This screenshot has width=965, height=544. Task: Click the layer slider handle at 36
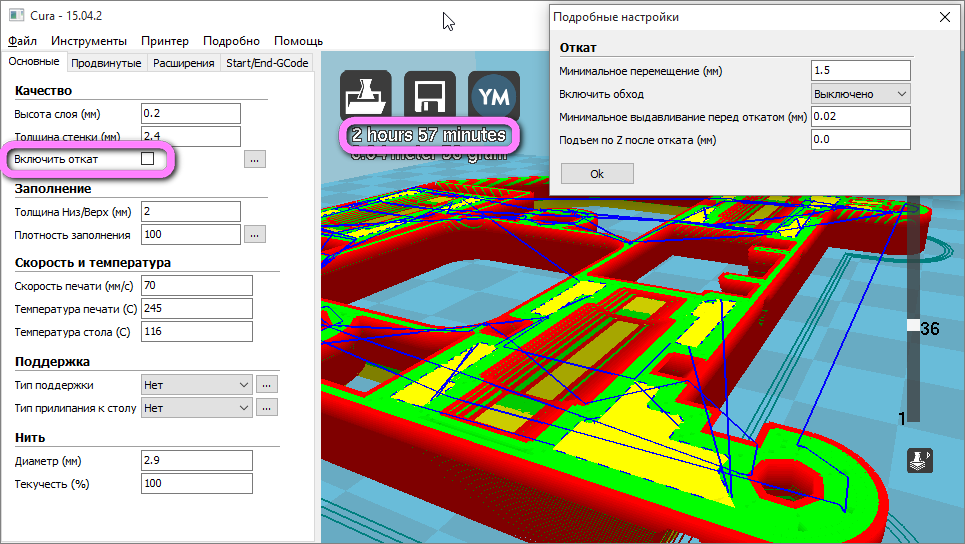click(x=912, y=326)
